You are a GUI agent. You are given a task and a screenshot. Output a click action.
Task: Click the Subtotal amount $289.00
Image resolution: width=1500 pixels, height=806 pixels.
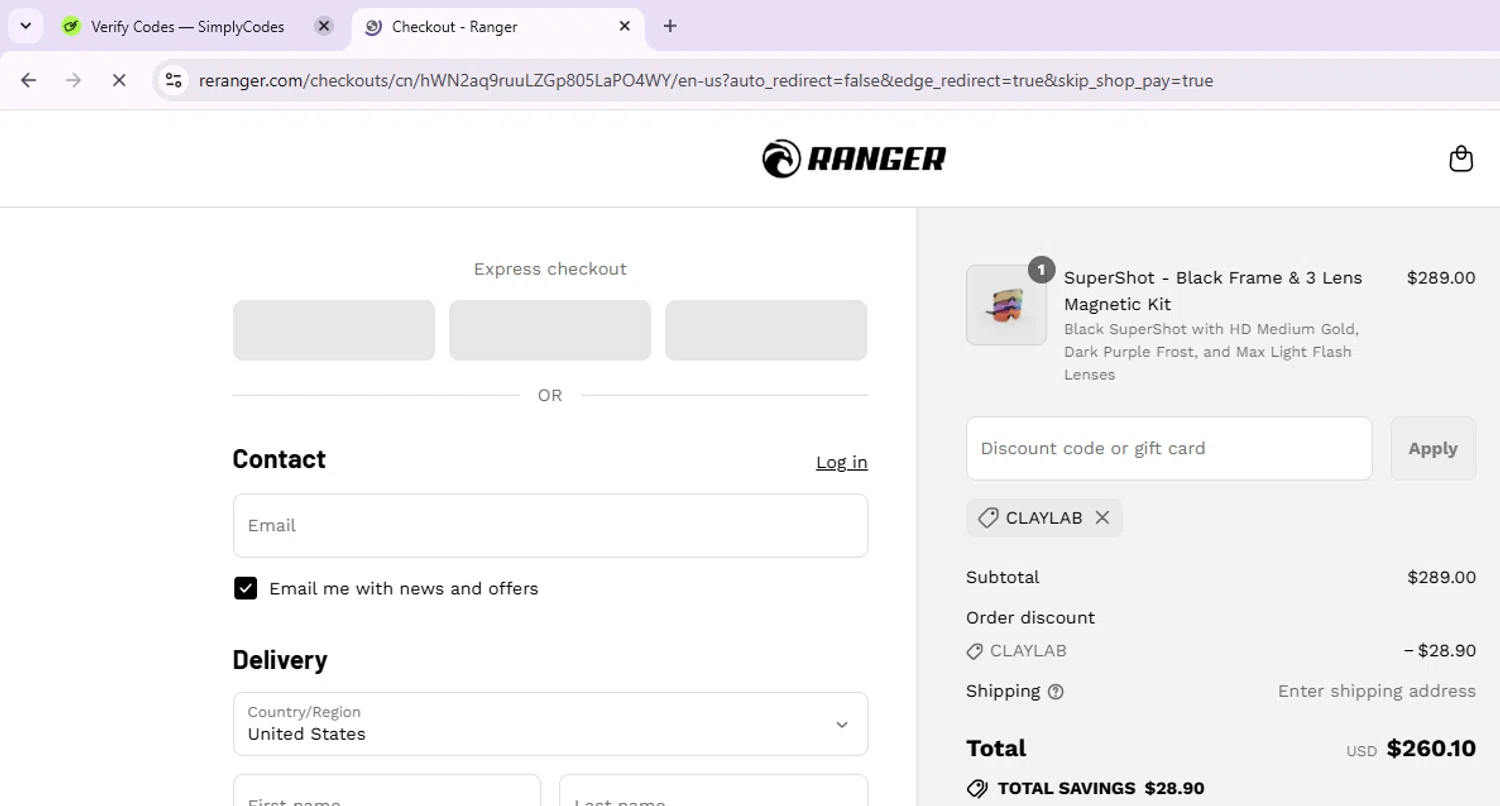pyautogui.click(x=1441, y=577)
